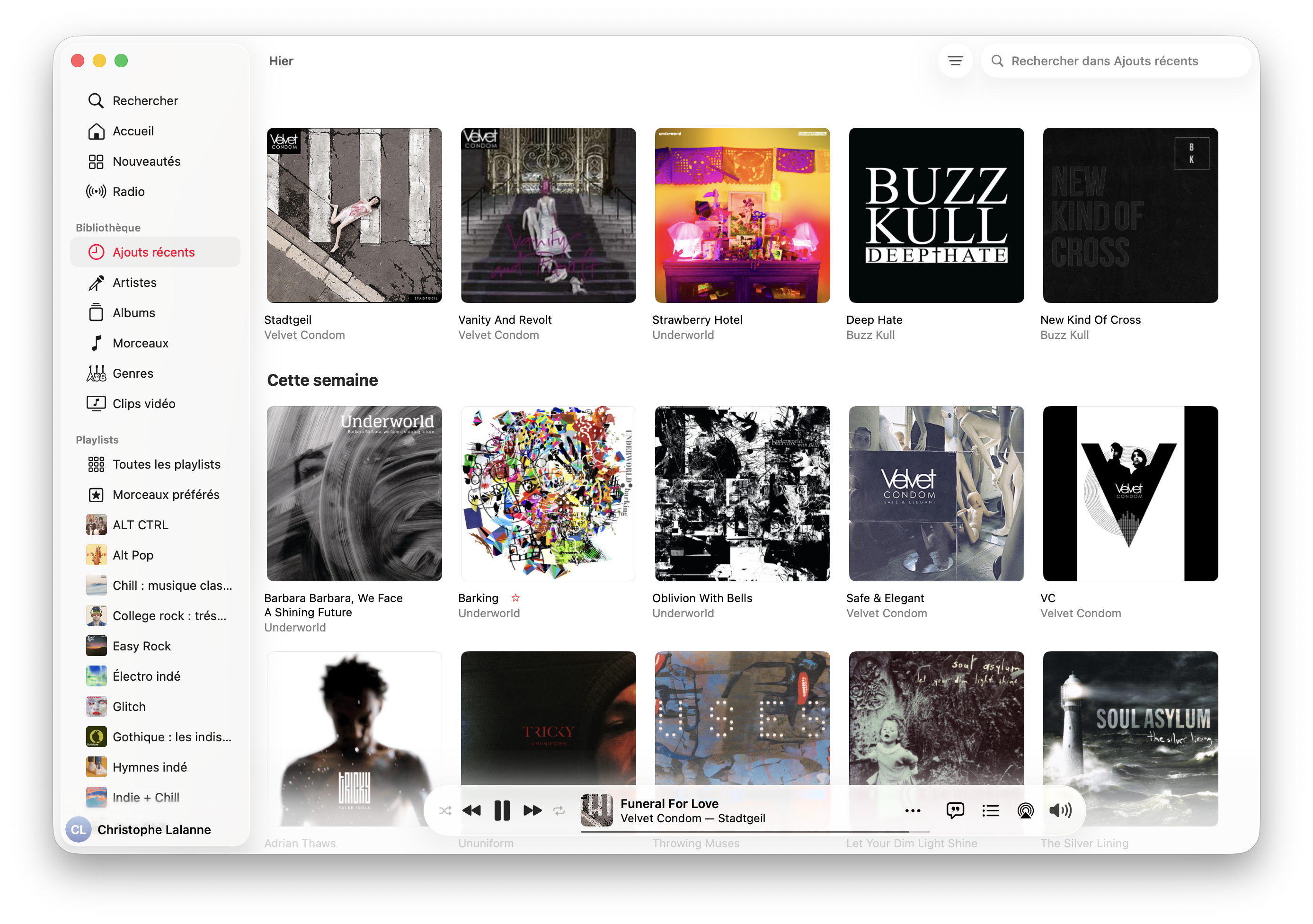
Task: Go back with the rewind button
Action: [x=472, y=810]
